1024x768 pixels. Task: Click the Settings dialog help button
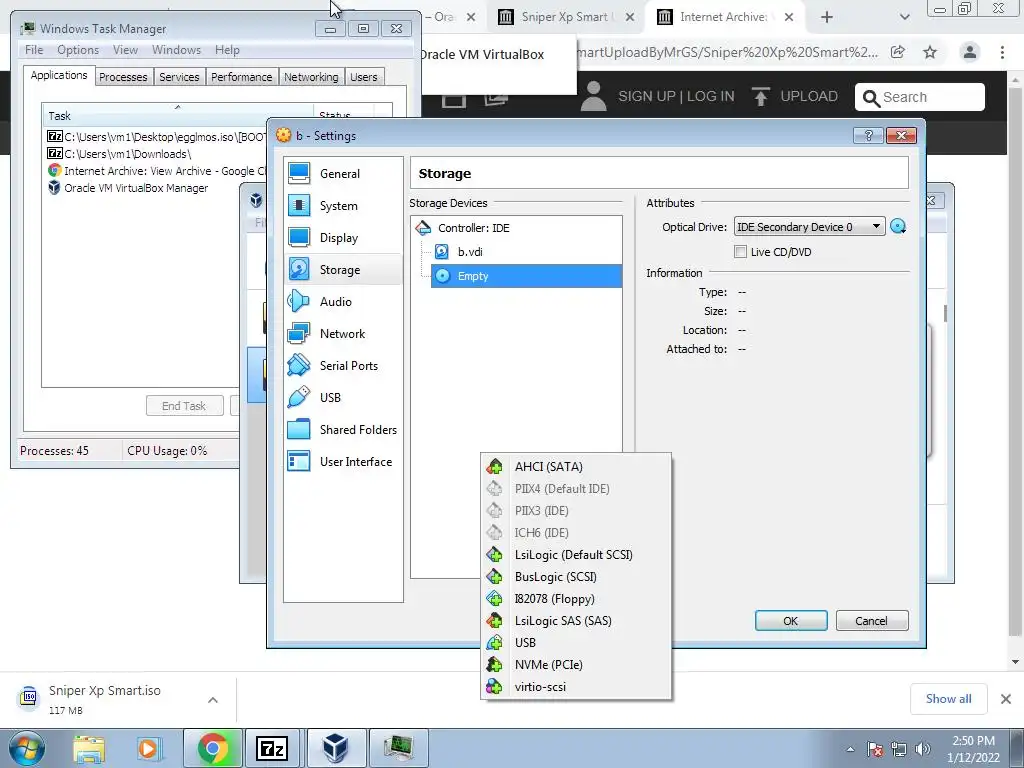pyautogui.click(x=869, y=135)
